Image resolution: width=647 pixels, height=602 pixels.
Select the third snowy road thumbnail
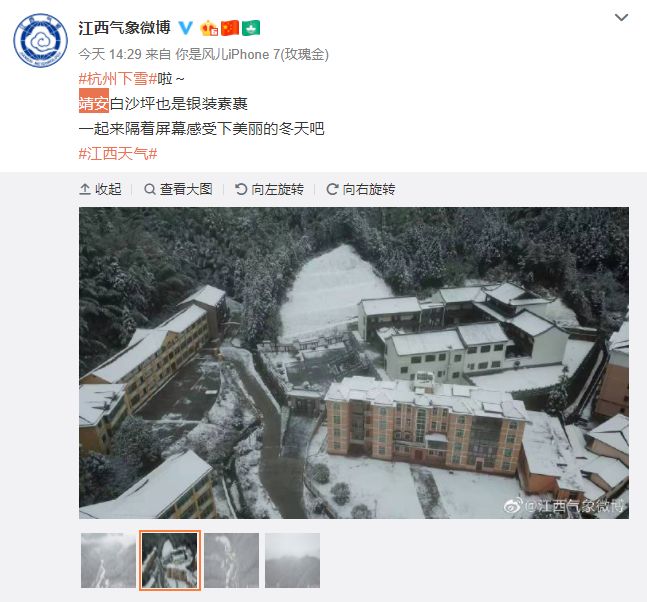[x=231, y=560]
